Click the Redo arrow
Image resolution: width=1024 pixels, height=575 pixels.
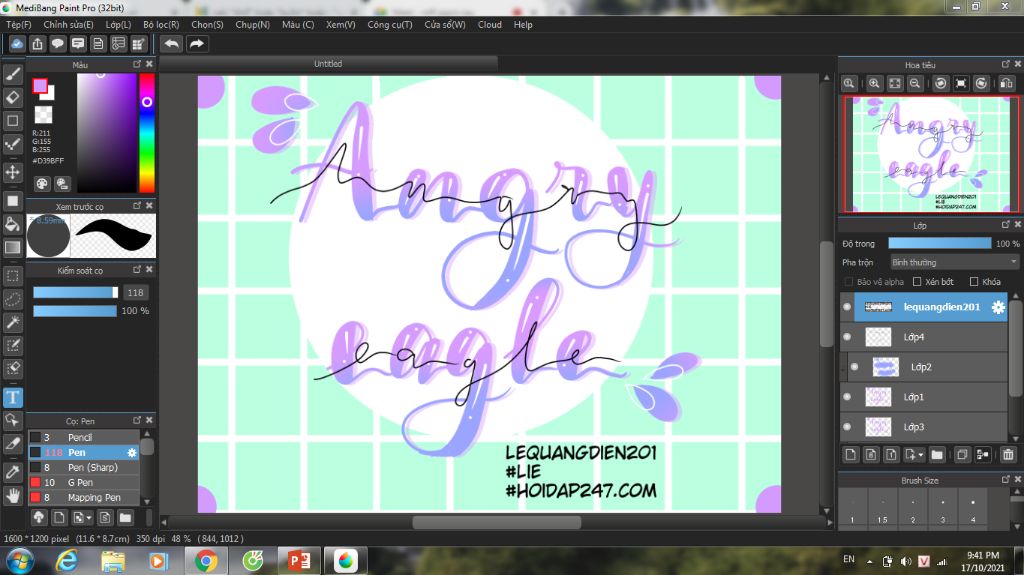(x=197, y=44)
